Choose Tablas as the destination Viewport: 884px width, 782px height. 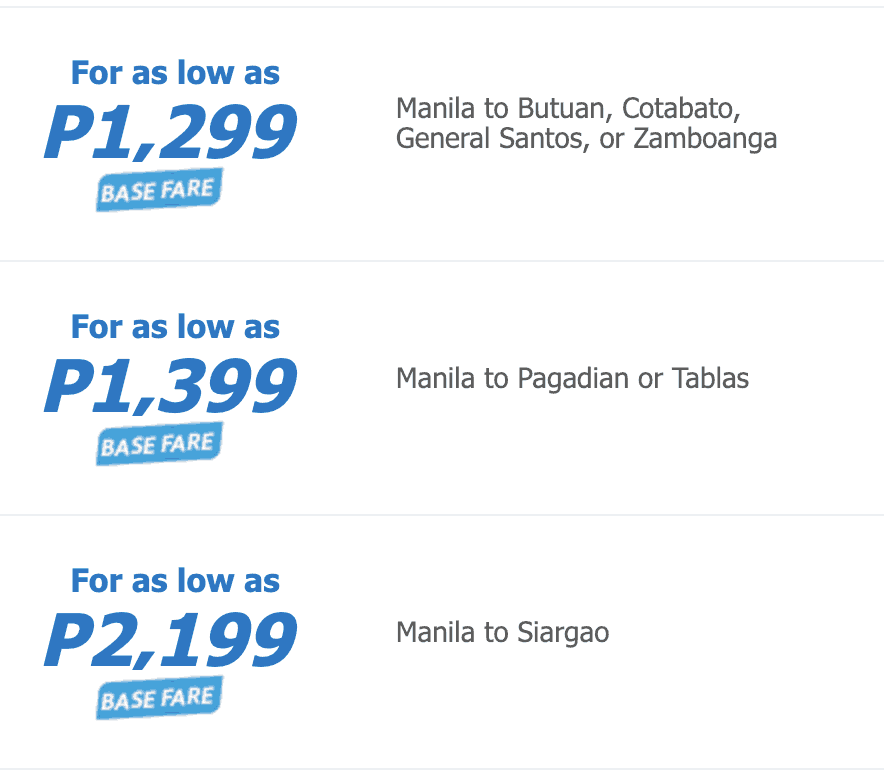coord(710,379)
